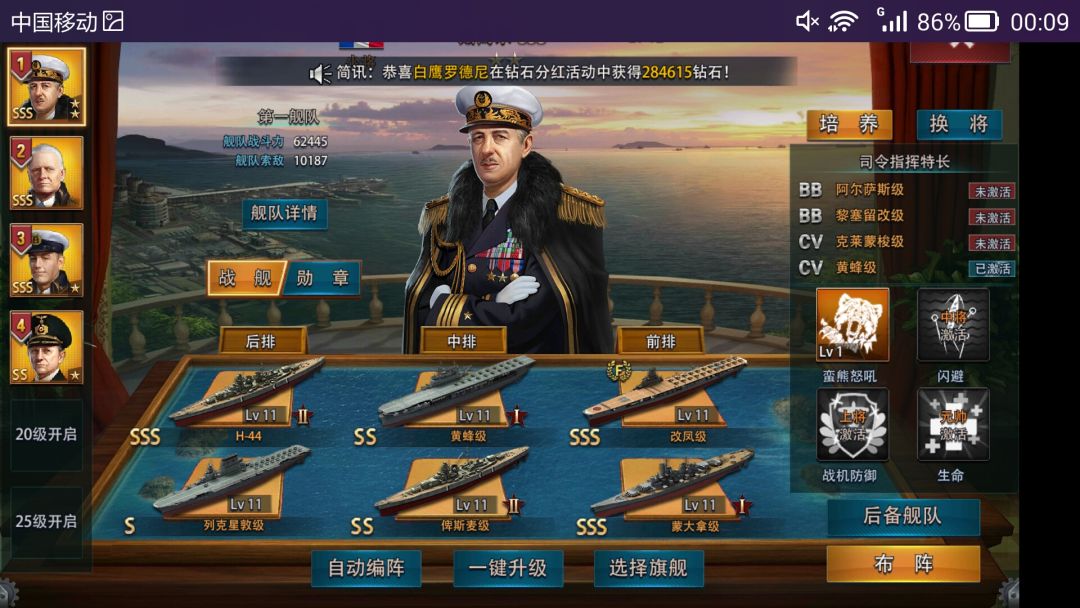Select the H-44 battleship slot
The height and width of the screenshot is (608, 1080).
tap(245, 399)
